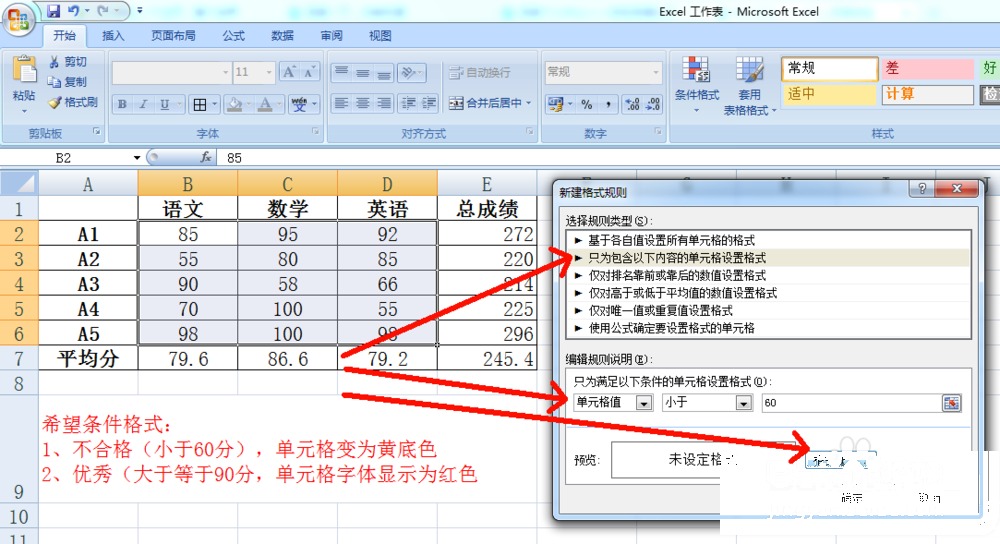Click the Office button logo

pyautogui.click(x=18, y=20)
